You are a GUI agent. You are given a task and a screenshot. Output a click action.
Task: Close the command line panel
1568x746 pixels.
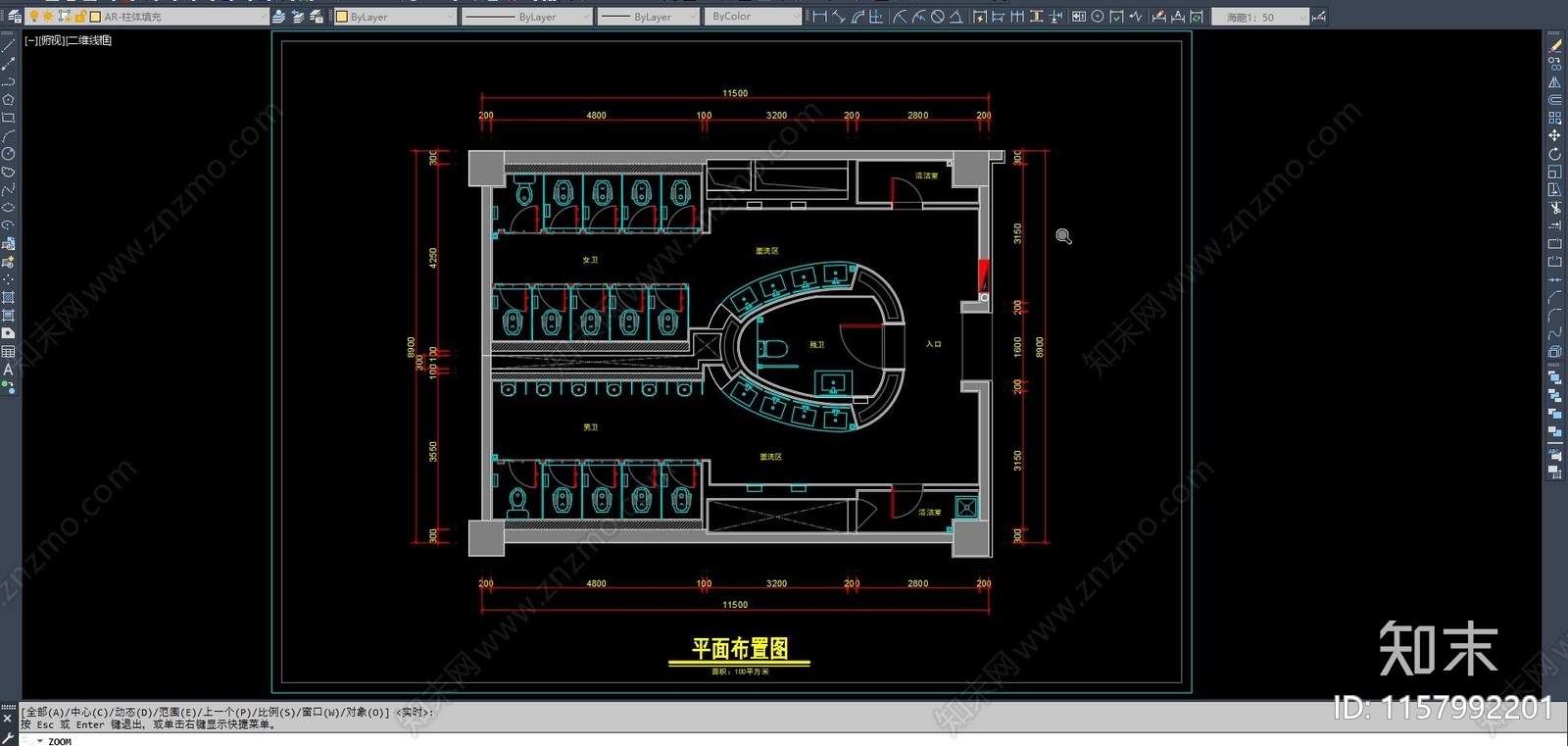[8, 719]
